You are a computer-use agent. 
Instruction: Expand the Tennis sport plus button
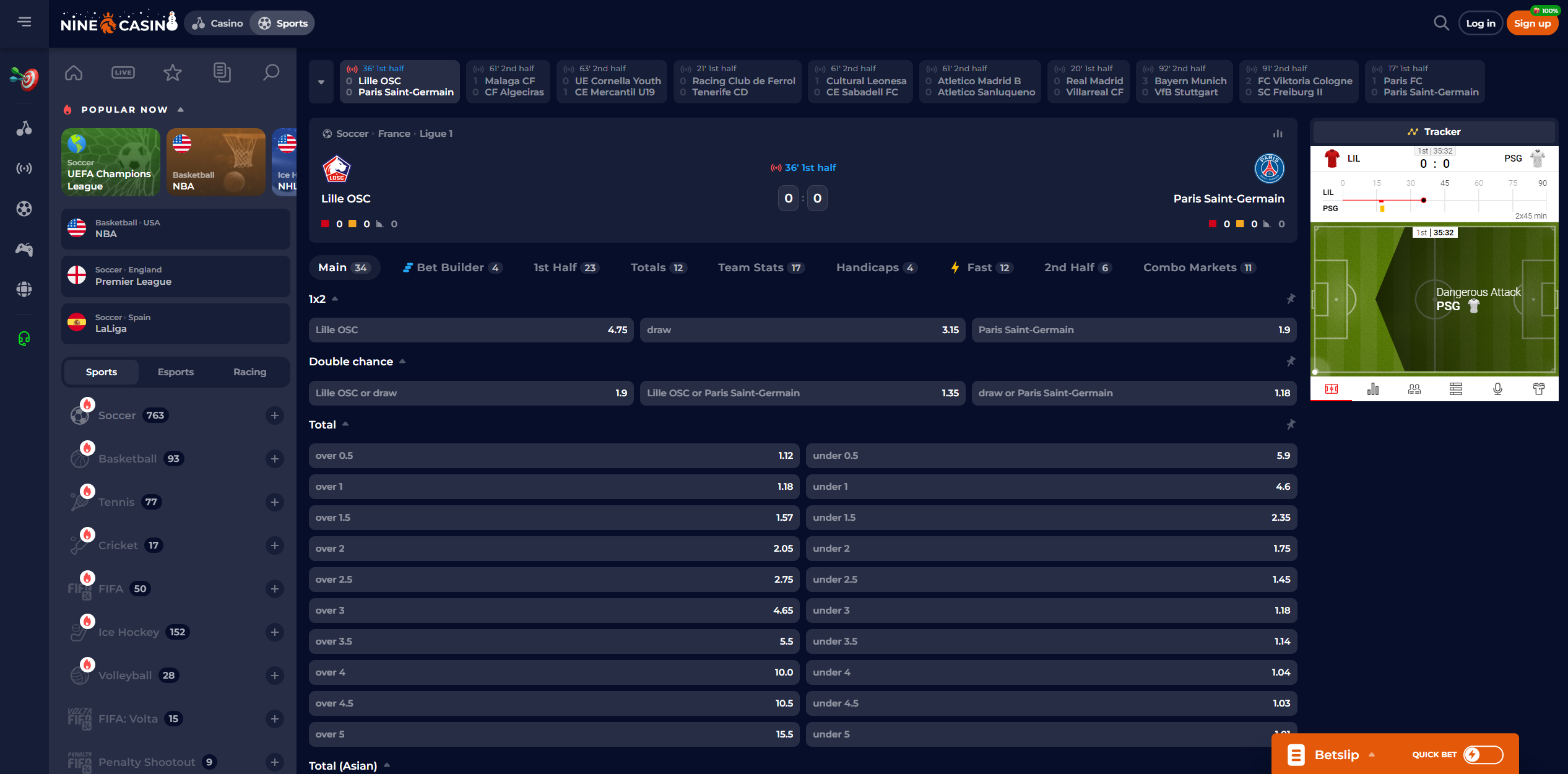click(275, 502)
